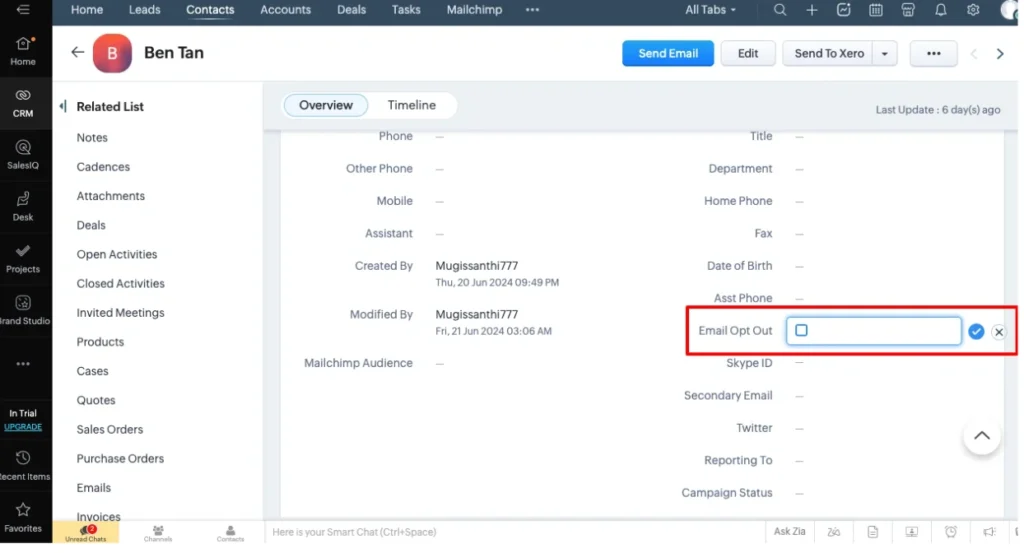Click scroll-to-top chevron button
This screenshot has height=553, width=1024.
tap(982, 436)
